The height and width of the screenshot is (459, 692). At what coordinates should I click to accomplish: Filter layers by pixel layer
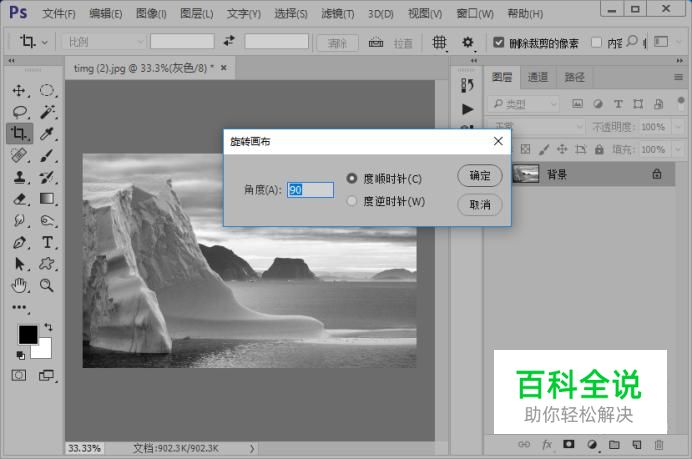point(577,104)
